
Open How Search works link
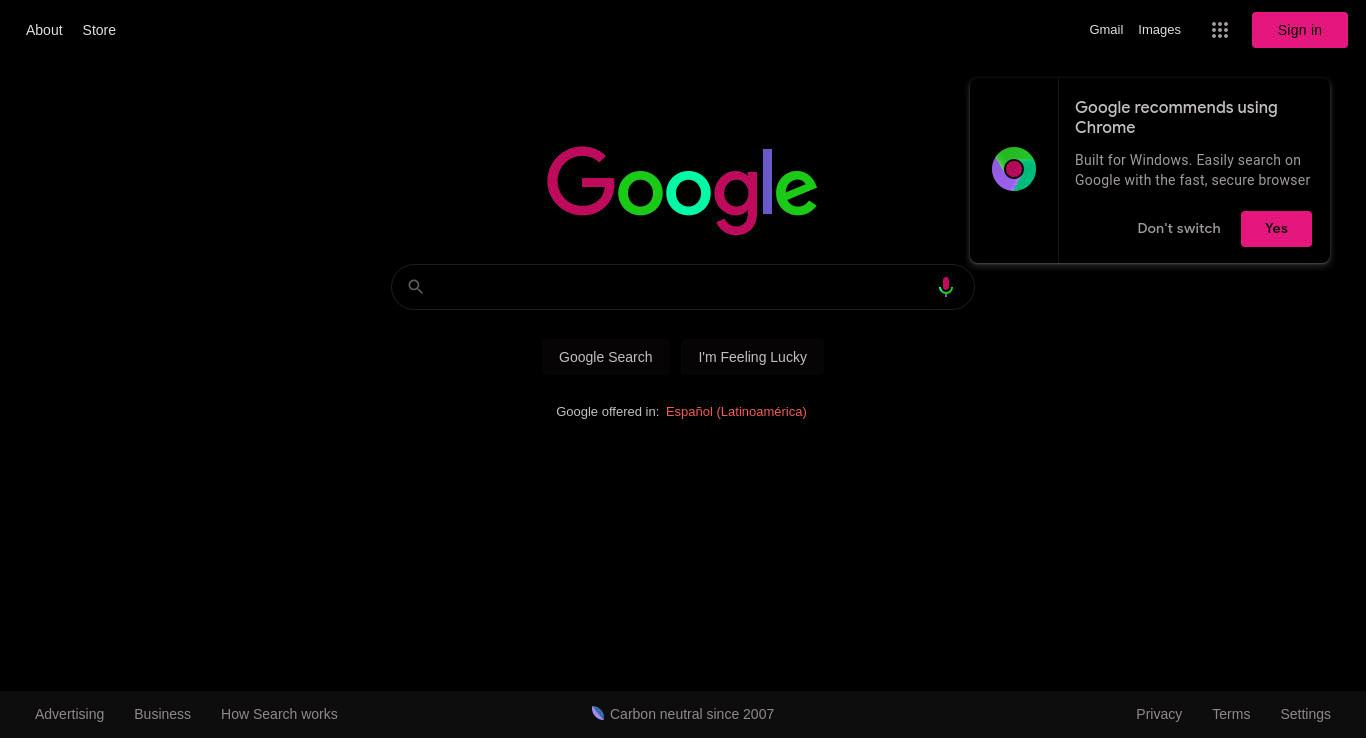click(x=279, y=714)
